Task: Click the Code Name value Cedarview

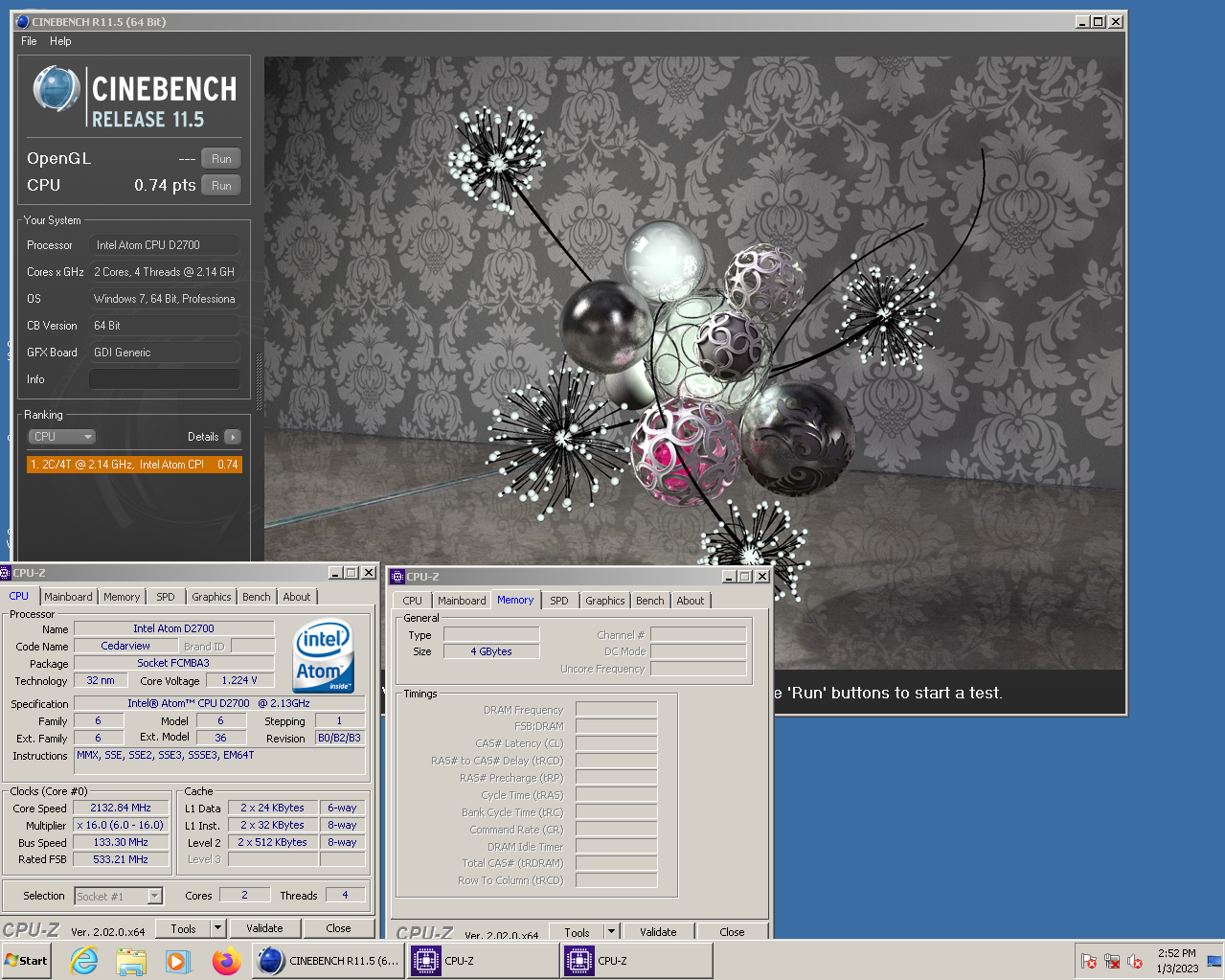Action: (x=125, y=646)
